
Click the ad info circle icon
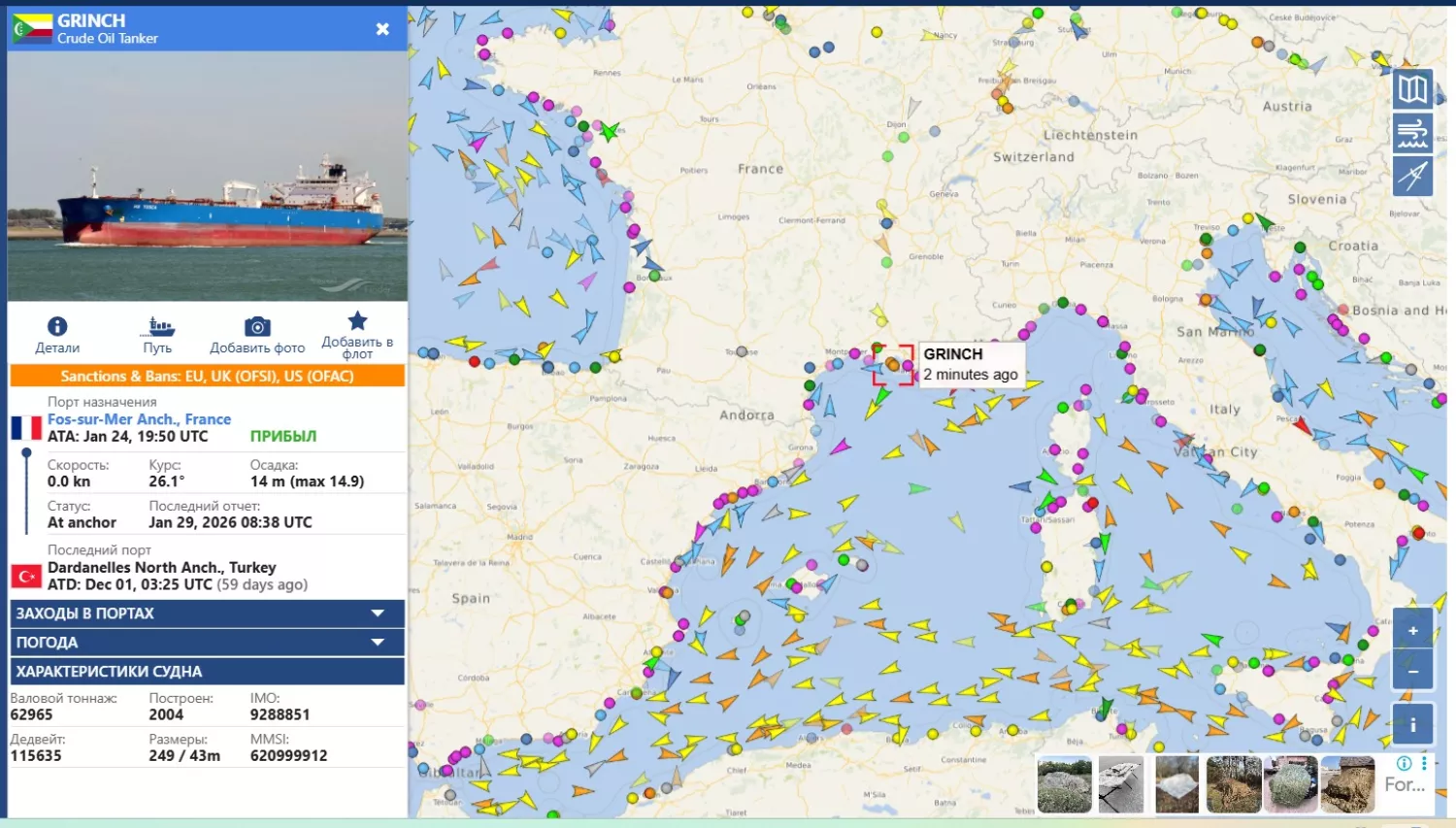1404,763
